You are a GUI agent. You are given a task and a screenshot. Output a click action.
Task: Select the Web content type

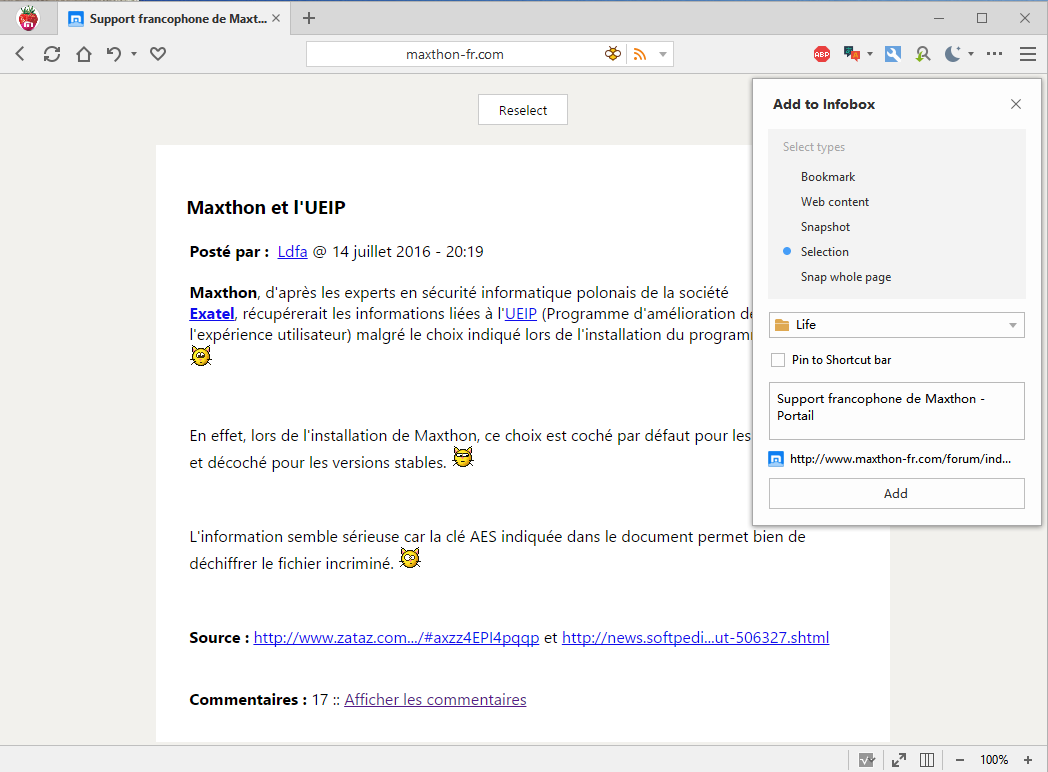pyautogui.click(x=835, y=202)
